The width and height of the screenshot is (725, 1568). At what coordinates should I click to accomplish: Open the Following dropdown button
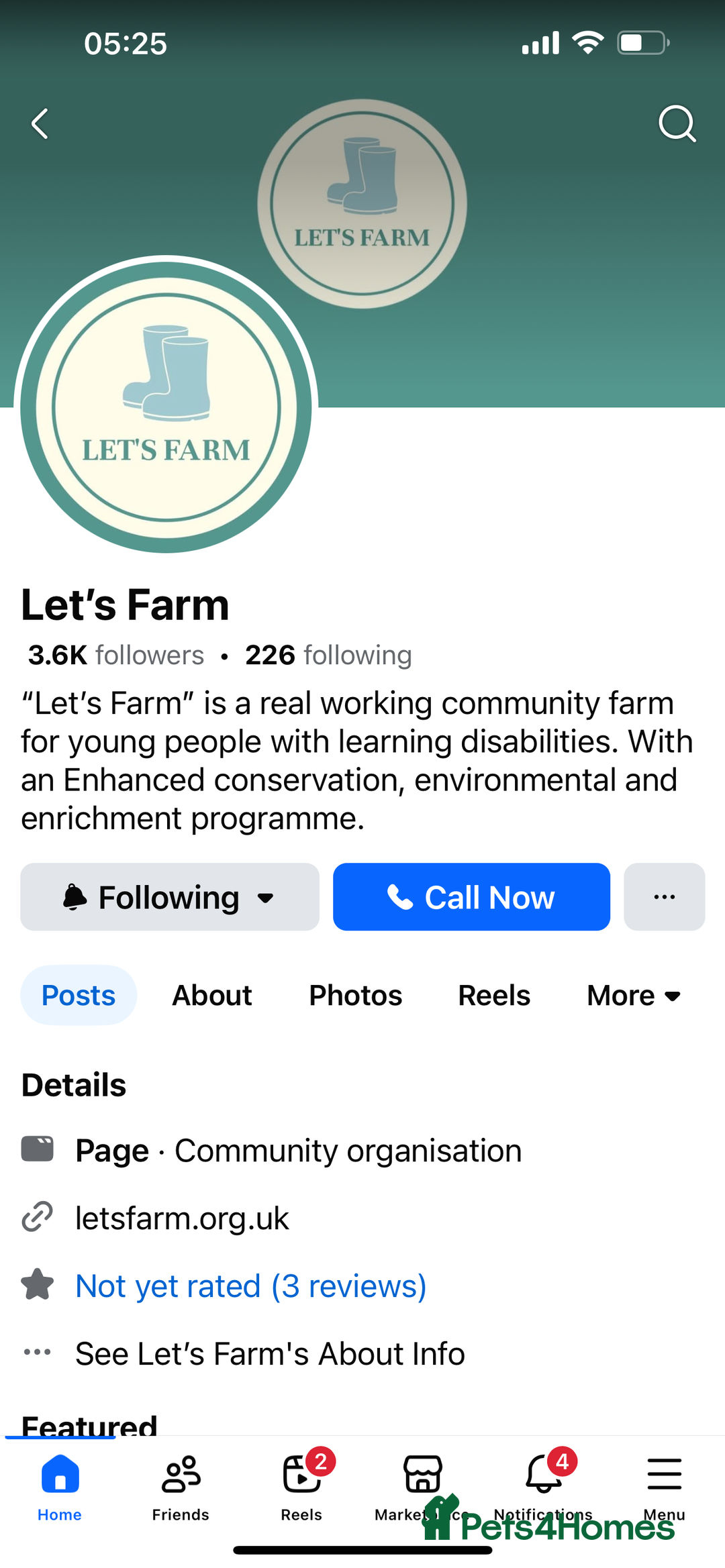pyautogui.click(x=170, y=896)
